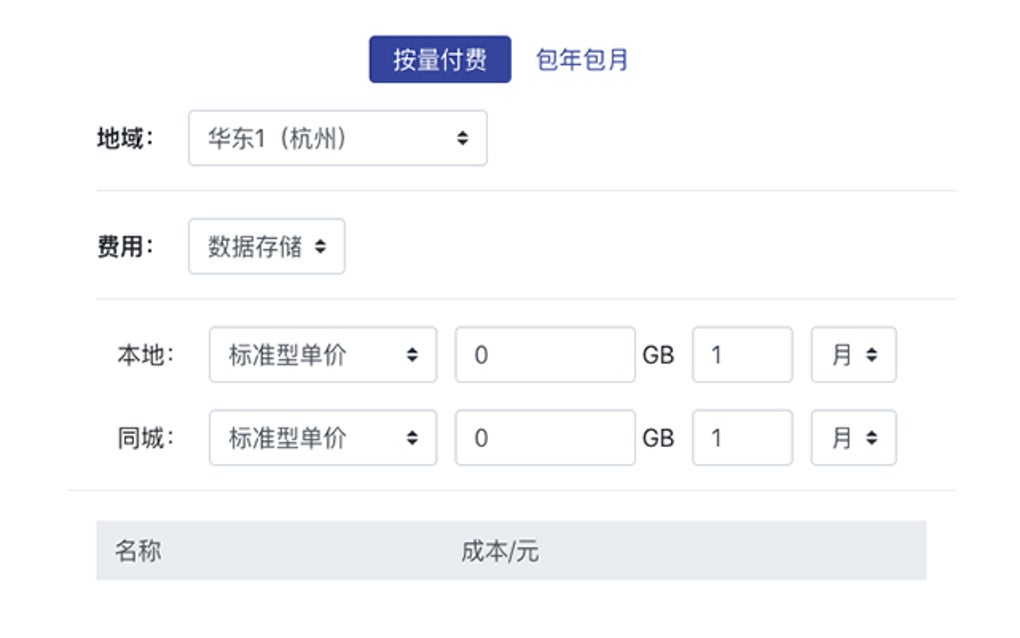1020x638 pixels.
Task: Open the 费用 dropdown showing 数据存储
Action: click(x=266, y=246)
